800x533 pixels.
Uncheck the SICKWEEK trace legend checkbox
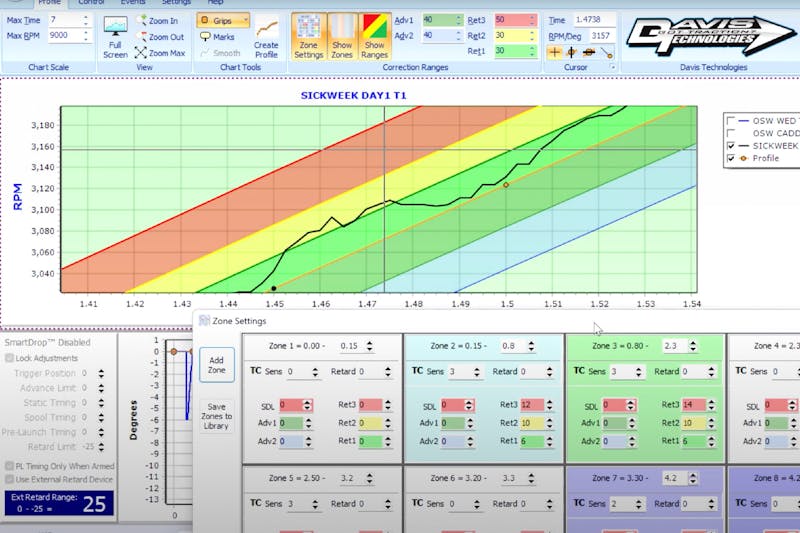(x=731, y=145)
